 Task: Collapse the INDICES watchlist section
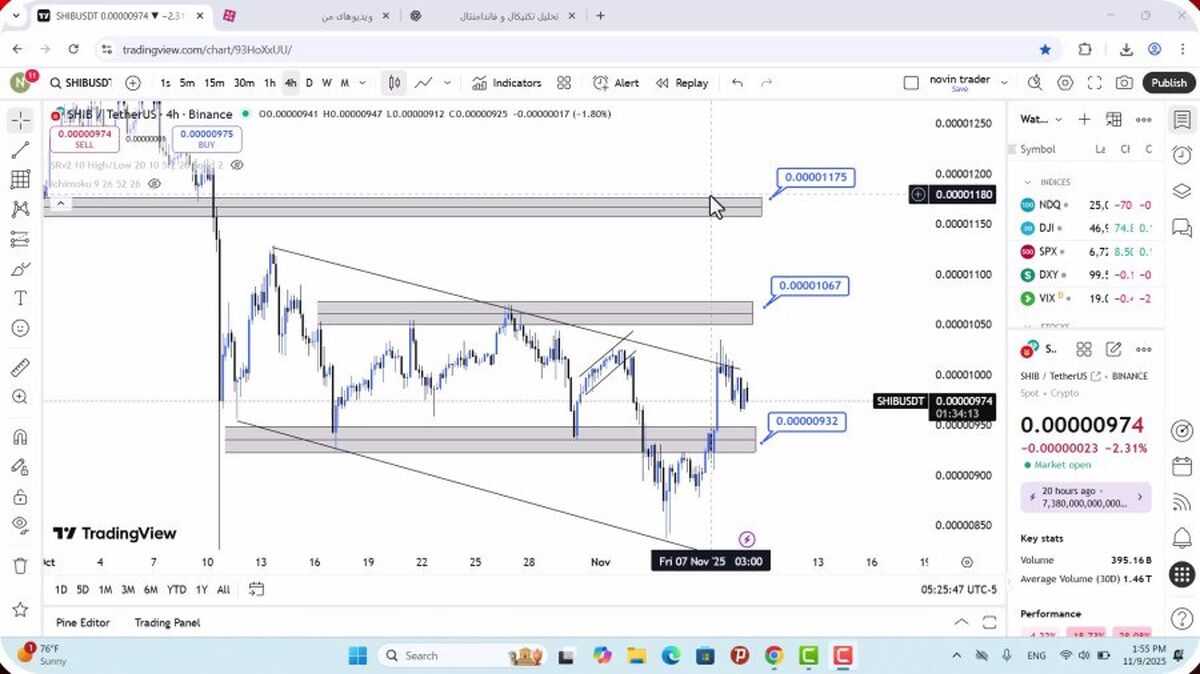point(1028,182)
